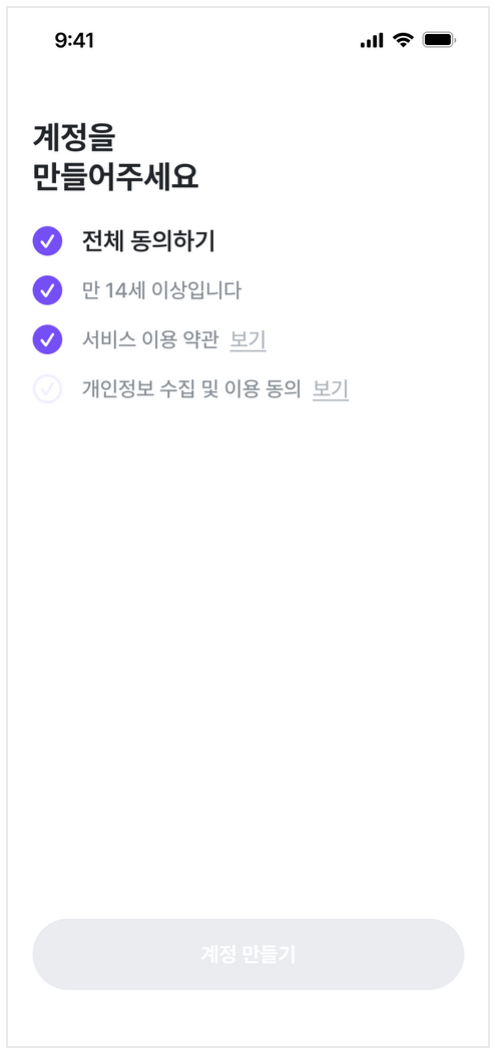The height and width of the screenshot is (1058, 494).
Task: Click the number 14 in the age consent text
Action: point(117,291)
